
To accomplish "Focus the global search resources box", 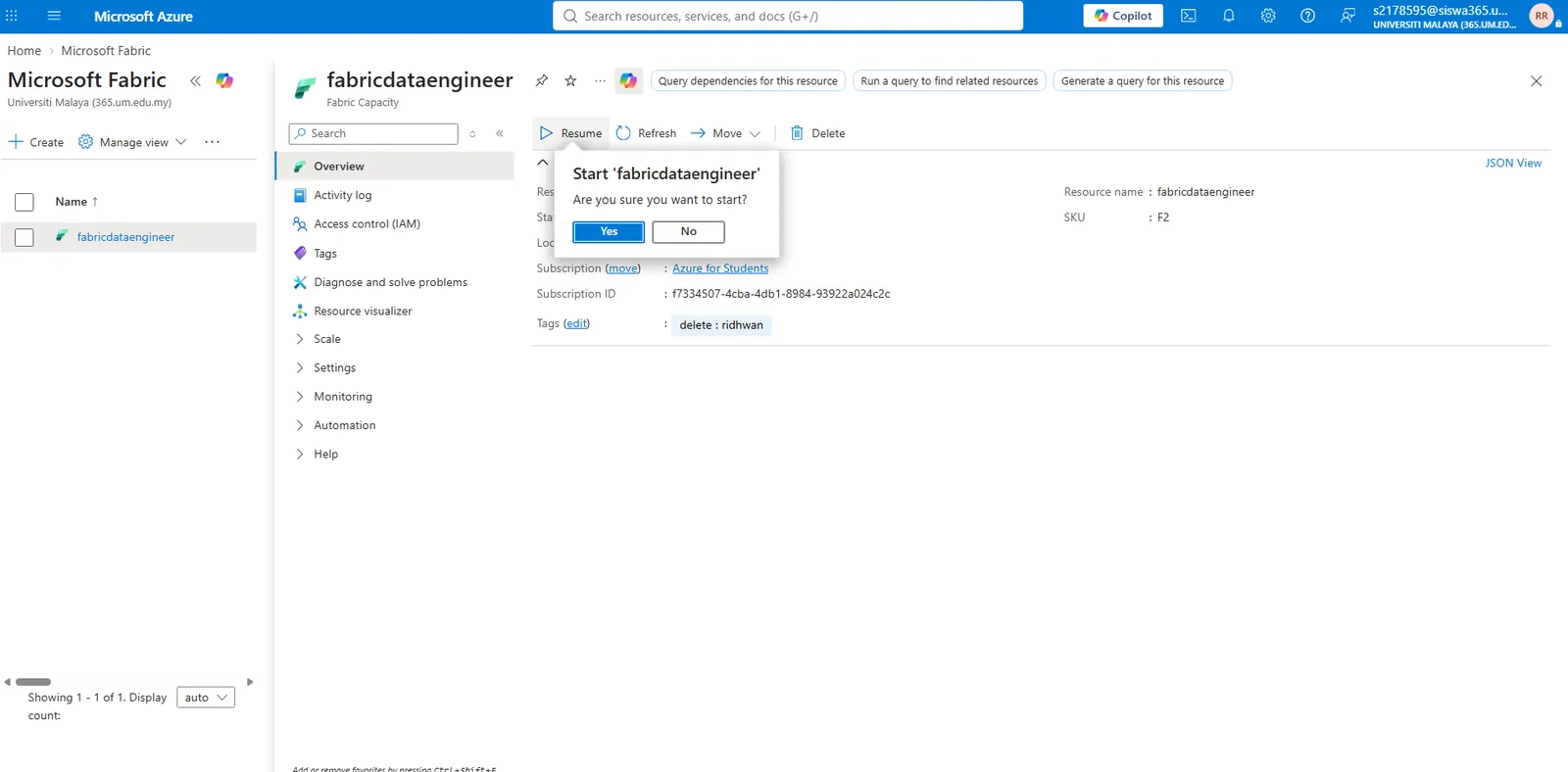I will click(788, 16).
